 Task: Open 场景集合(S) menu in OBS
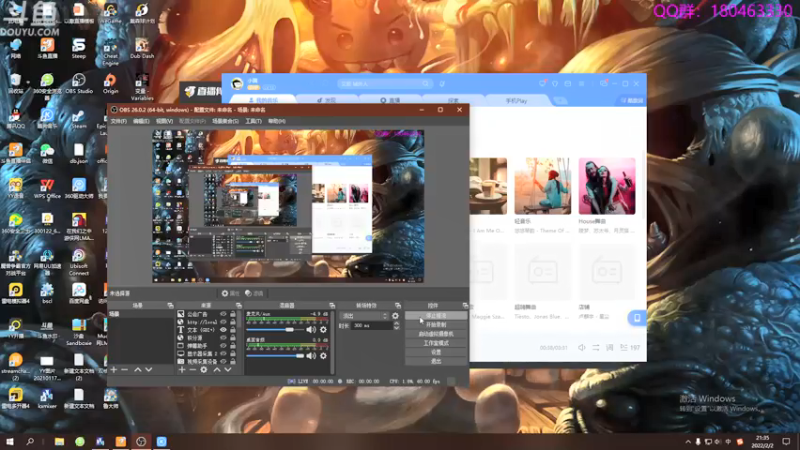coord(225,121)
